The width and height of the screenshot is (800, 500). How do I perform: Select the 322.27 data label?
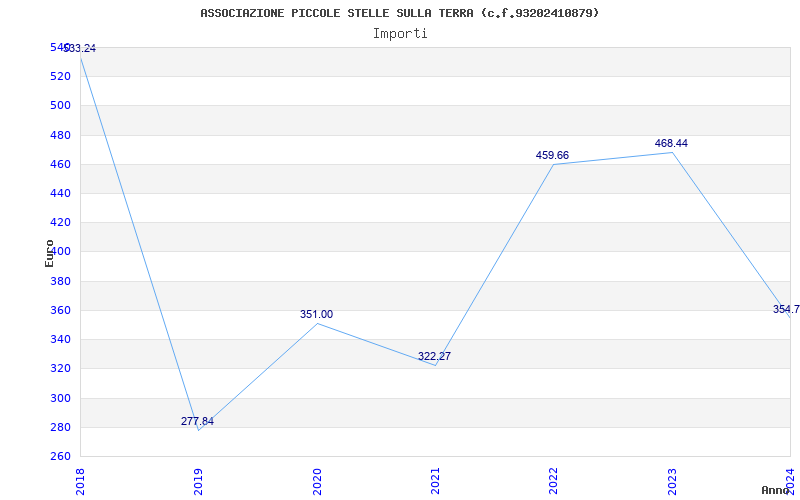point(434,357)
